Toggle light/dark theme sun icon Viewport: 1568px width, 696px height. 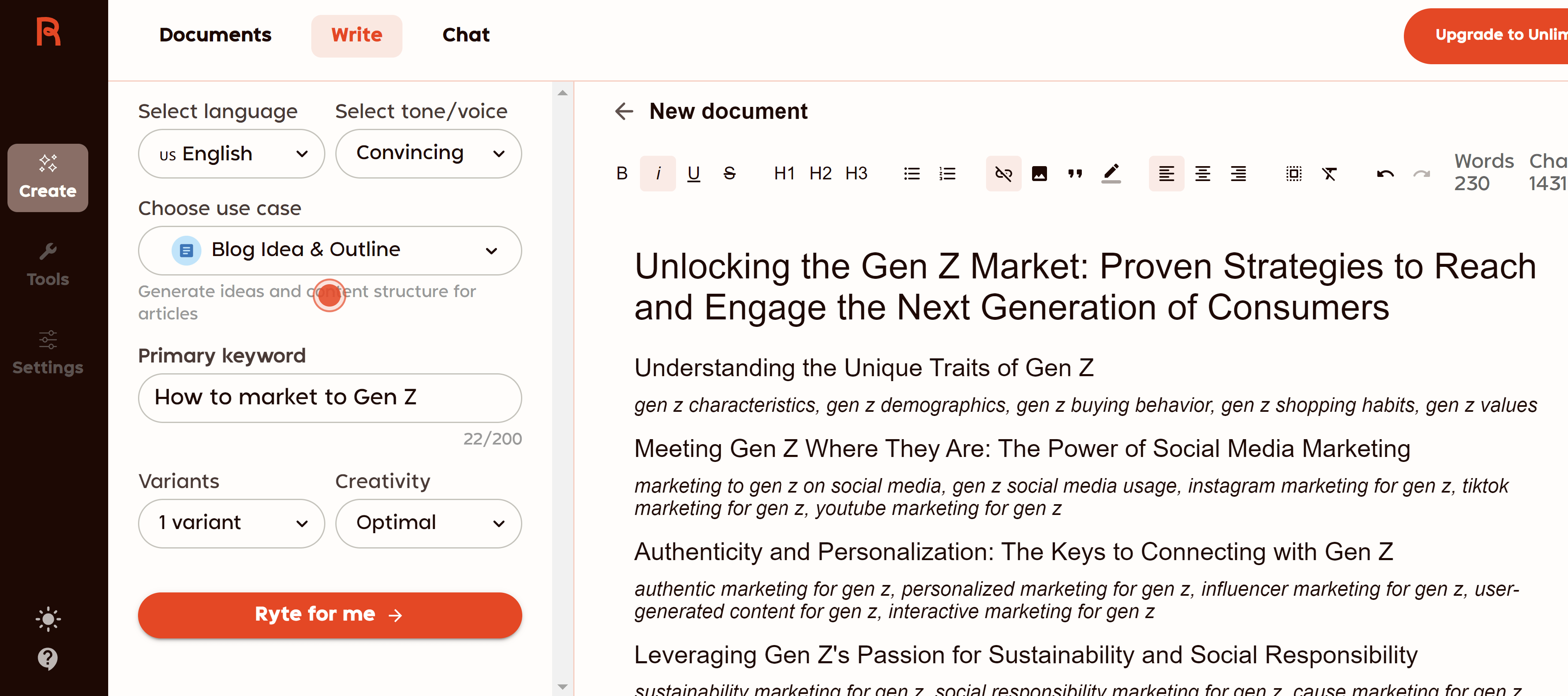48,619
